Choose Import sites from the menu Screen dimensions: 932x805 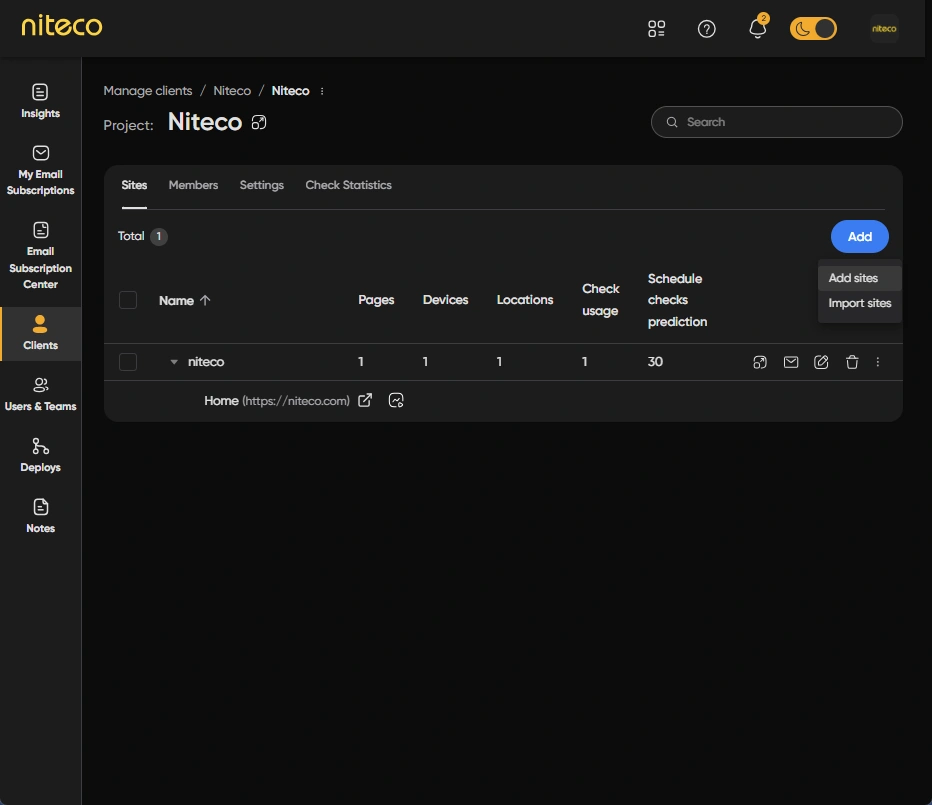[x=859, y=303]
